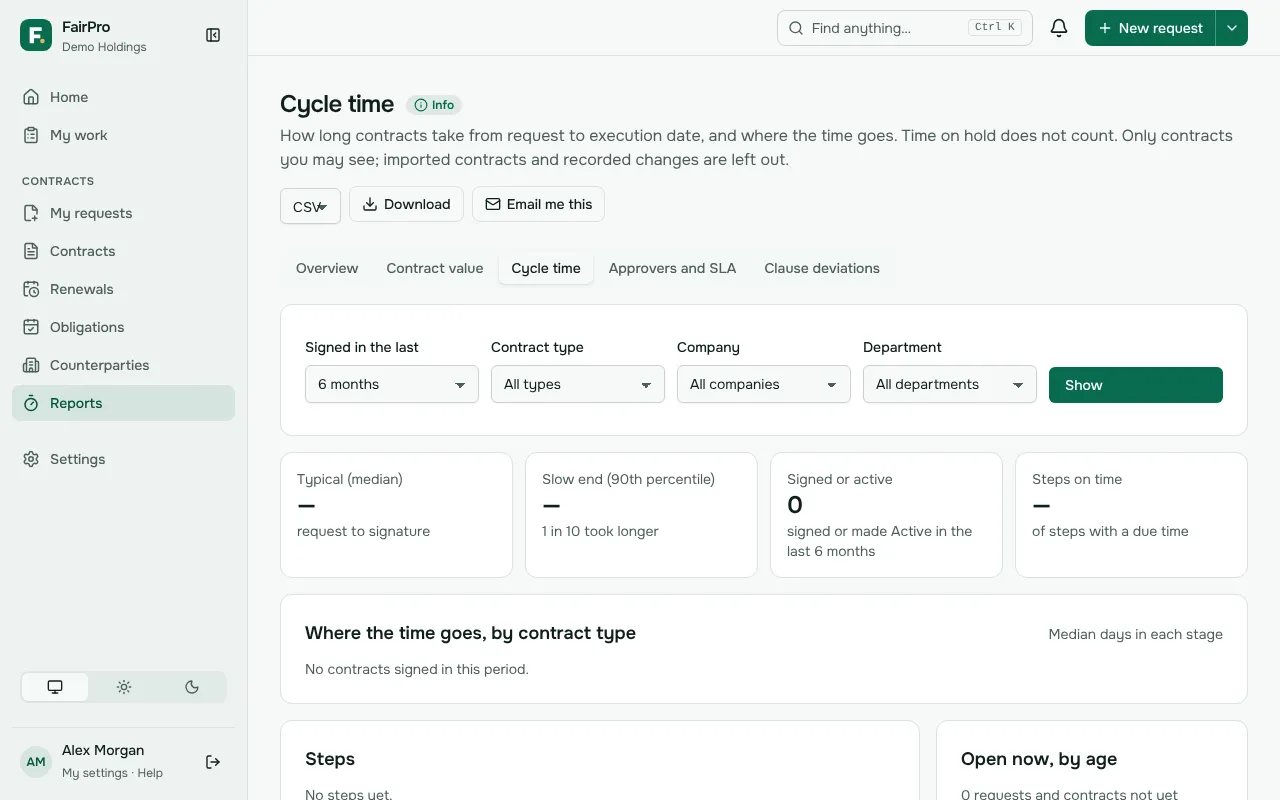
Task: Open the CSV format dropdown
Action: click(310, 206)
